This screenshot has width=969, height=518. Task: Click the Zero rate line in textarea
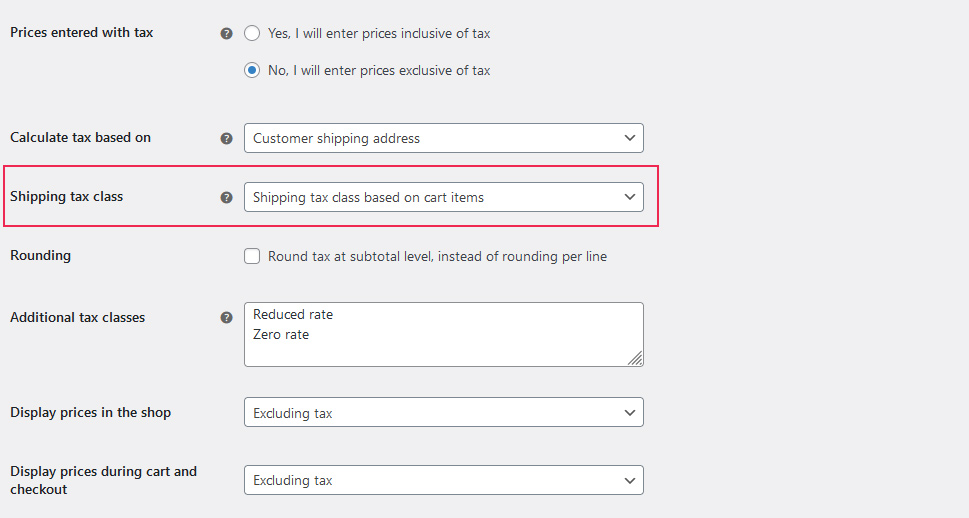coord(281,334)
